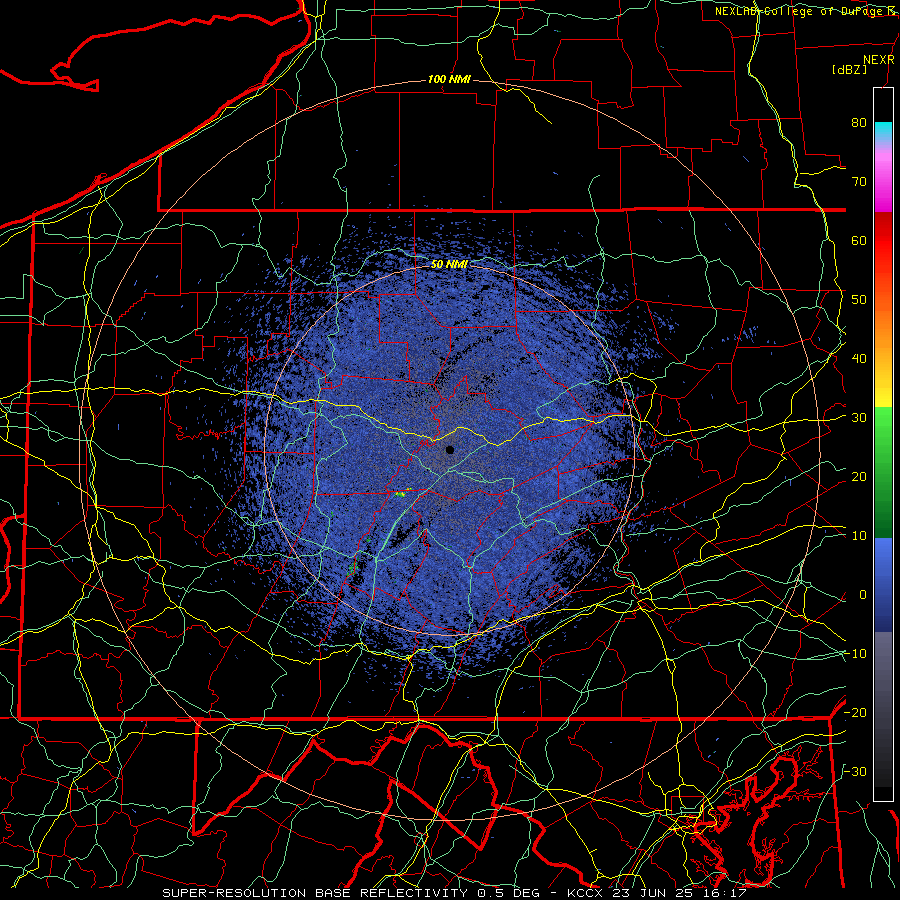Viewport: 900px width, 900px height.
Task: Click the 60 dBZ legend value
Action: (859, 240)
